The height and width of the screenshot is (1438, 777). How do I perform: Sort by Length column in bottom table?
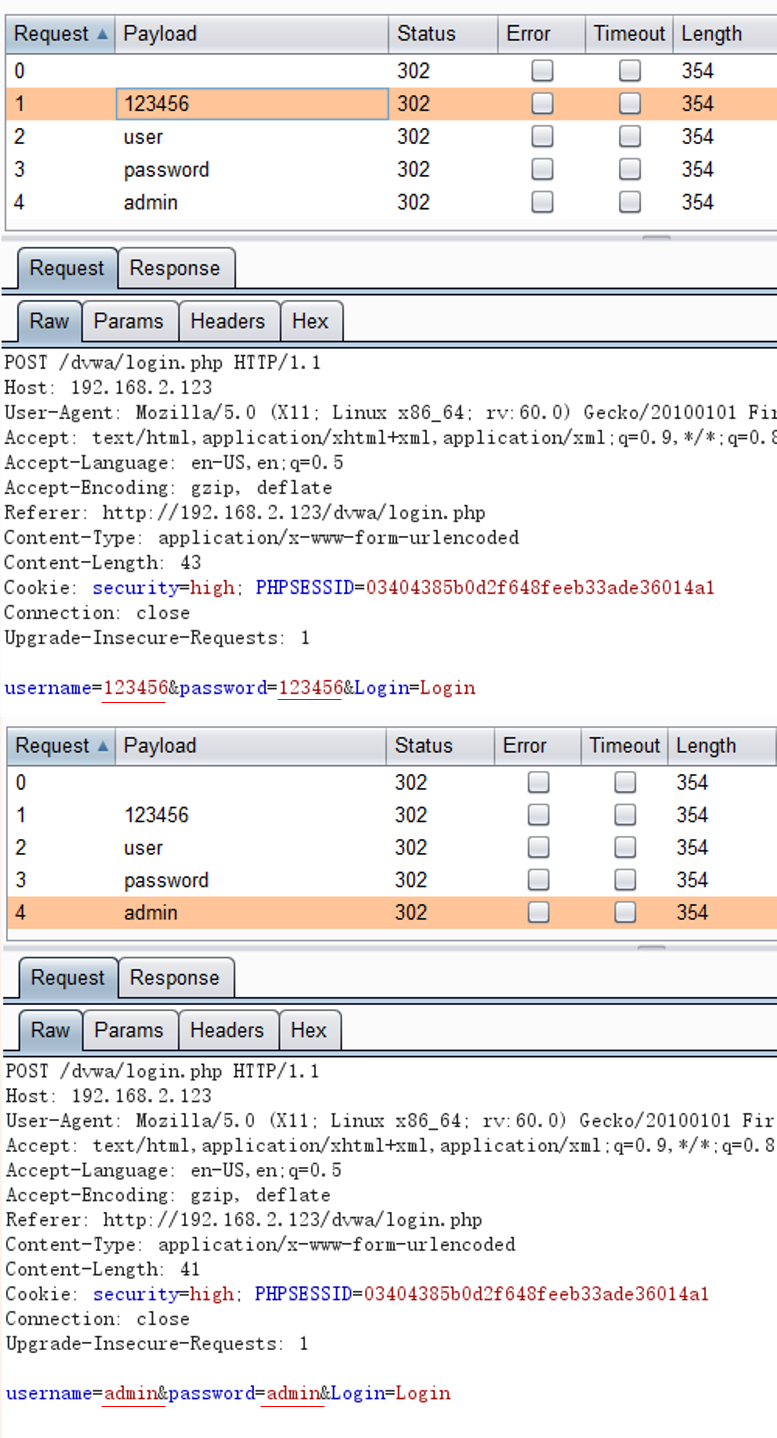(720, 746)
